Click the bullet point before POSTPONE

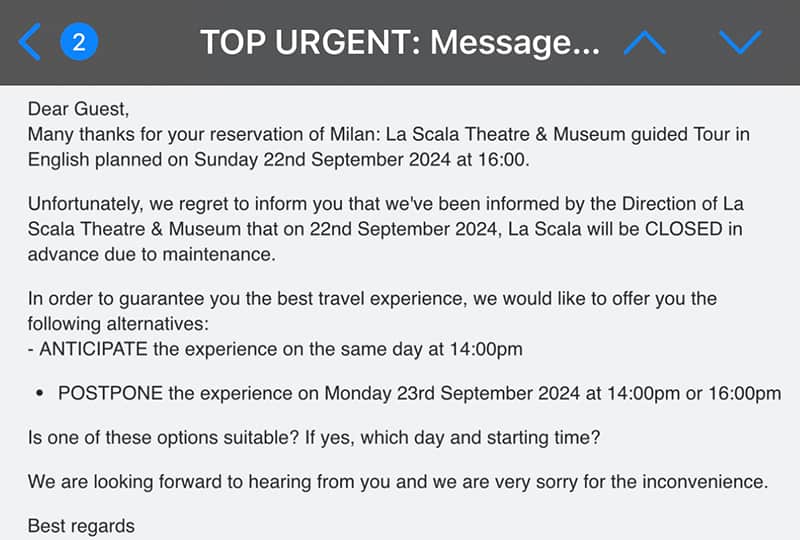click(39, 393)
